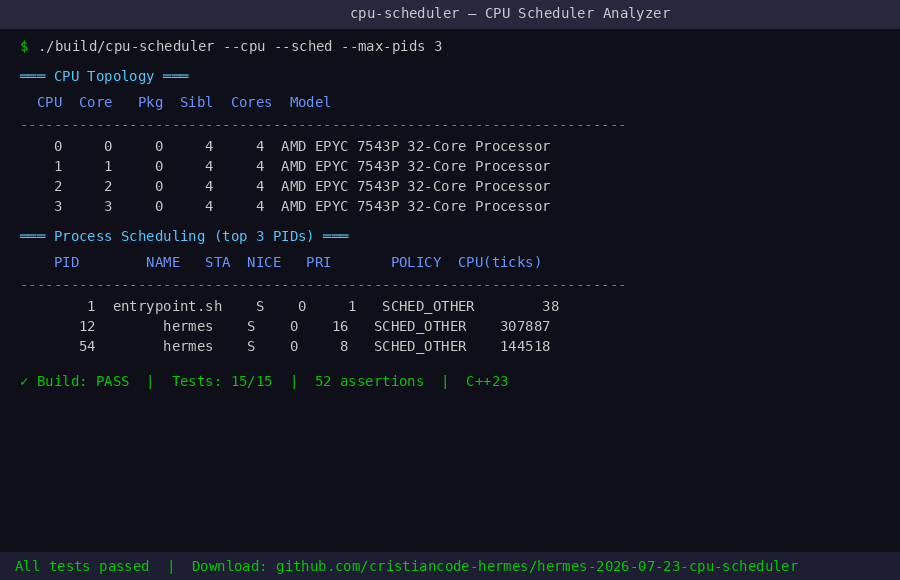Click the '52 assertions' text
Screen dimensions: 900x580
pos(370,382)
